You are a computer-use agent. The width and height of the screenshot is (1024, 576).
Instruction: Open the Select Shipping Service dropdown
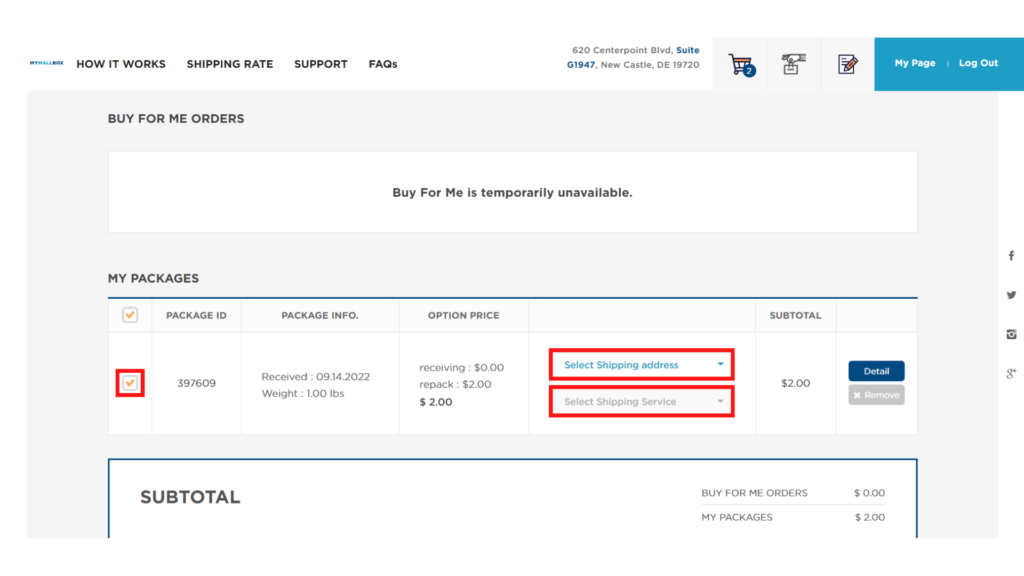coord(642,402)
